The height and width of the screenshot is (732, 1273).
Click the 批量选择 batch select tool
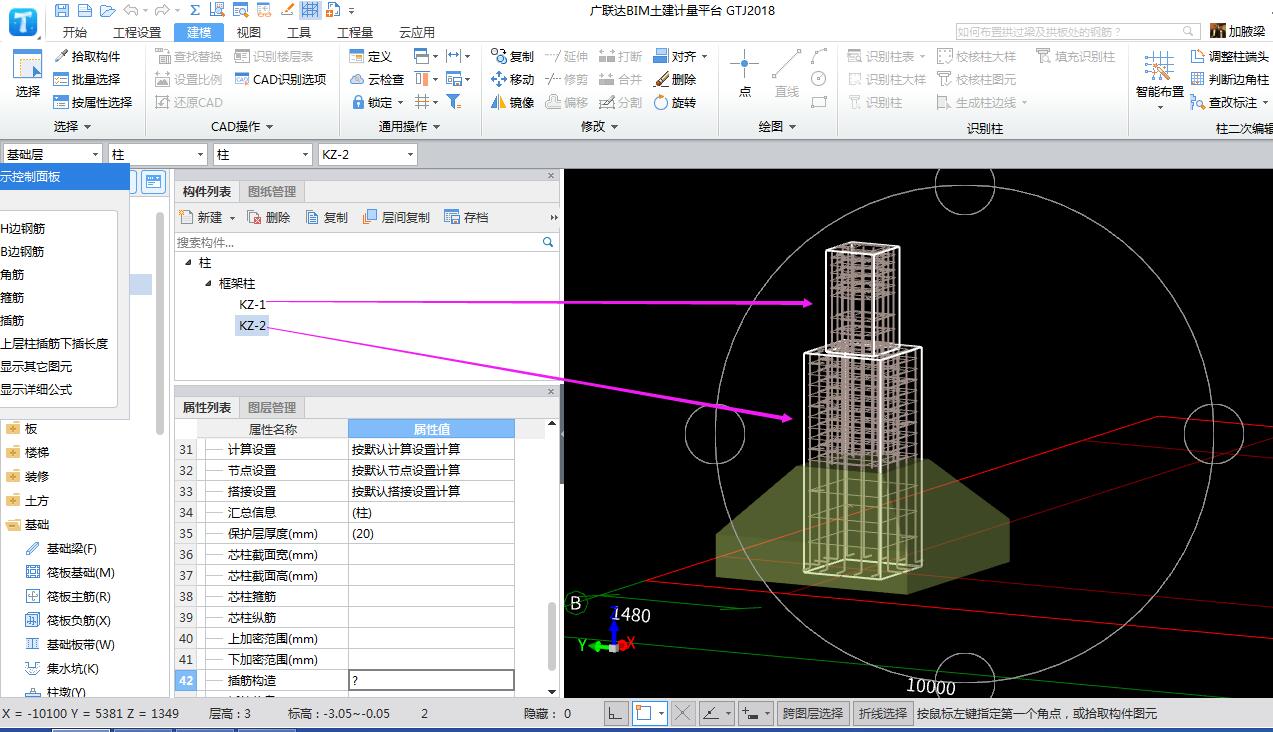tap(87, 79)
